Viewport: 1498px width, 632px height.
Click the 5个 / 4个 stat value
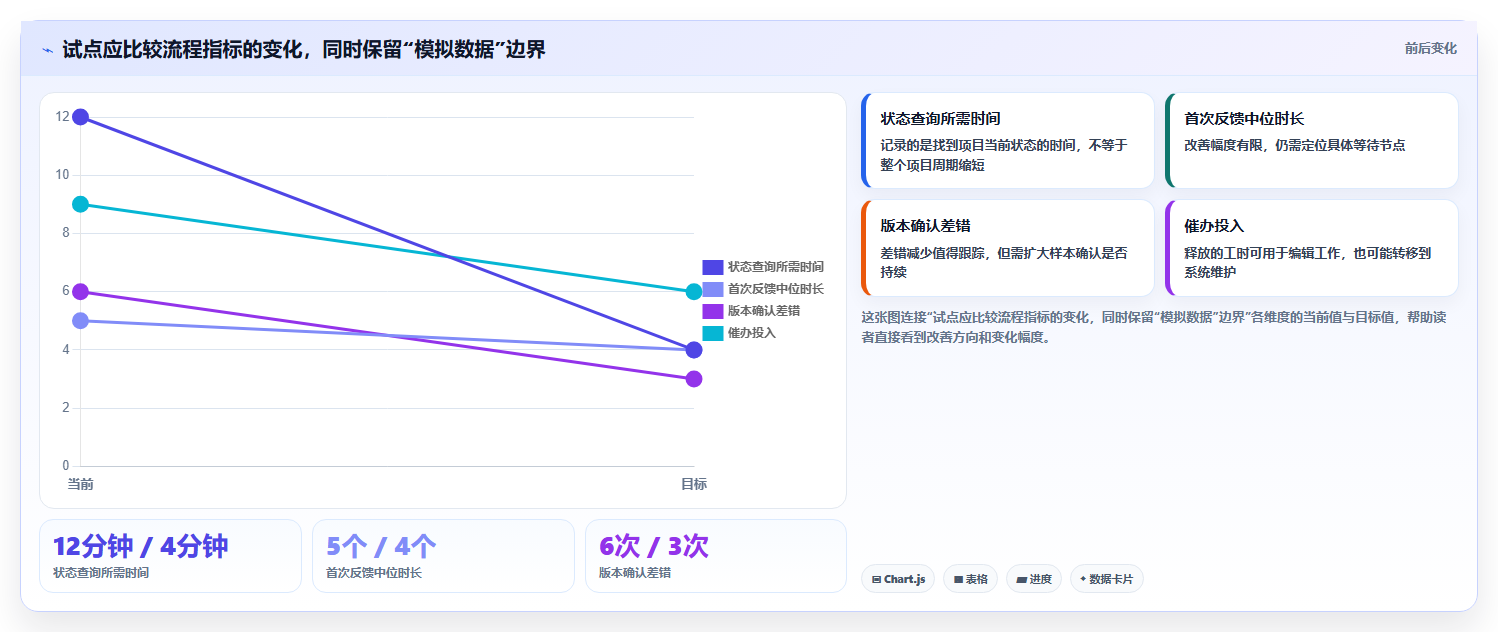pos(381,546)
